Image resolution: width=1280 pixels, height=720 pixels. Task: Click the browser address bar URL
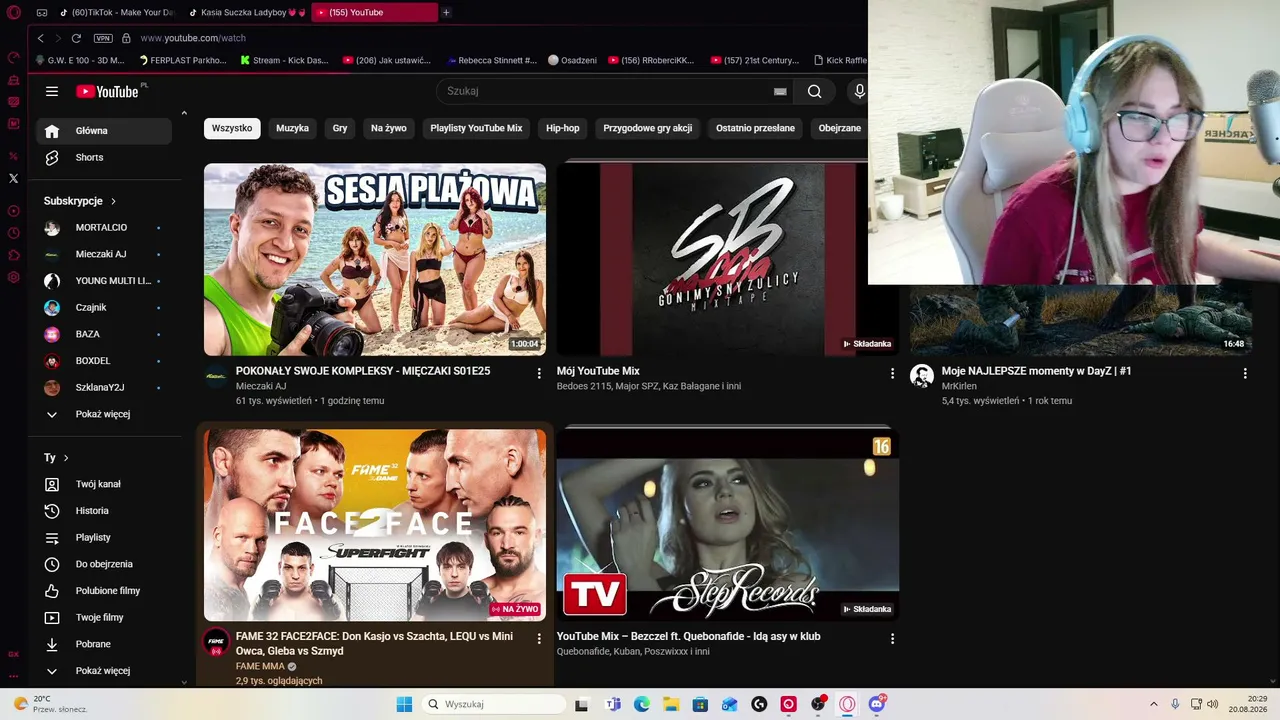(193, 38)
